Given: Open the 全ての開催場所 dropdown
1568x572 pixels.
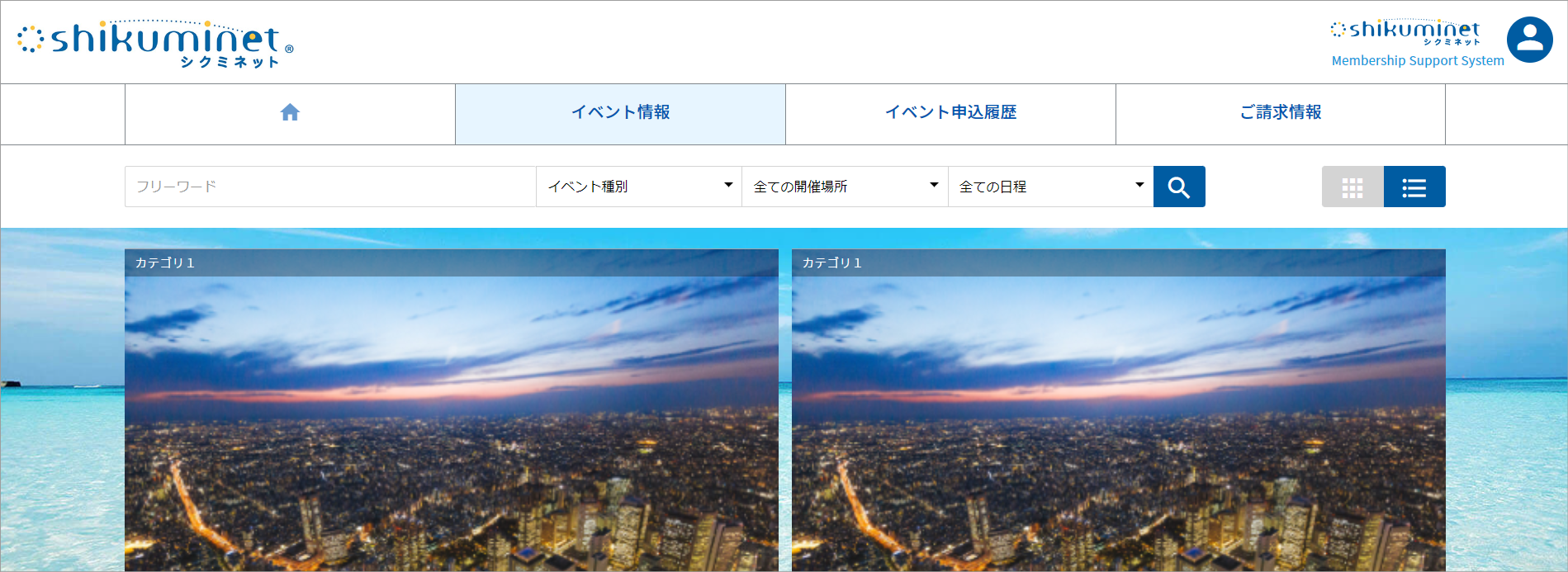Looking at the screenshot, I should (845, 187).
